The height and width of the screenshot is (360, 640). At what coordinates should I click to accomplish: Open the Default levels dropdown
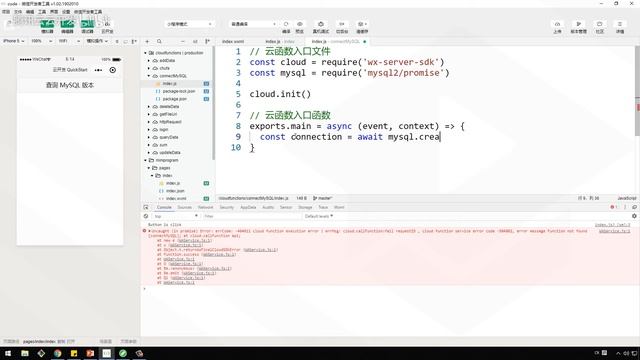(x=319, y=216)
